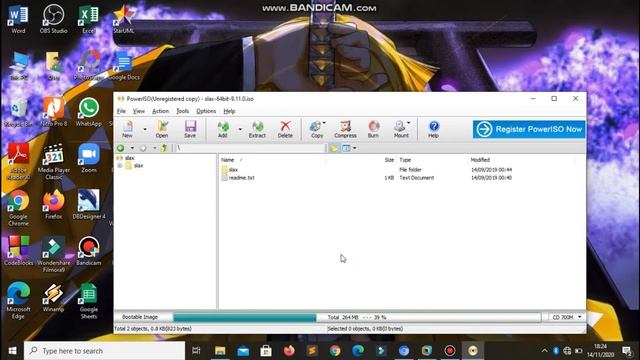This screenshot has height=360, width=640.
Task: Open the Add dropdown arrow
Action: point(240,129)
